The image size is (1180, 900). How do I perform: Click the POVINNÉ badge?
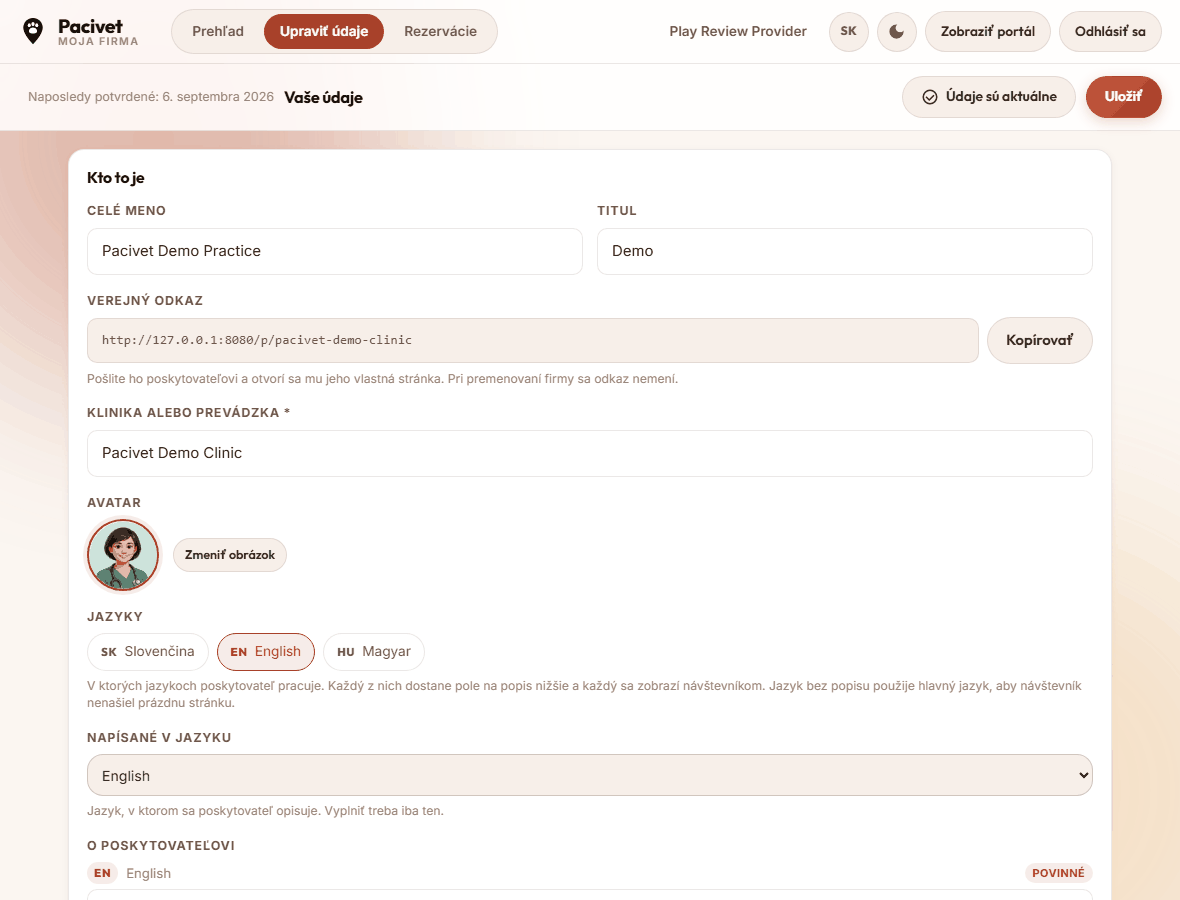1058,873
